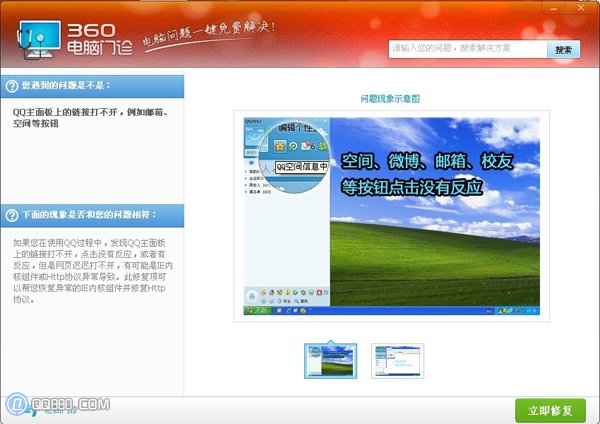The image size is (600, 424).
Task: Click the star icon in the magnified circle
Action: 279,147
